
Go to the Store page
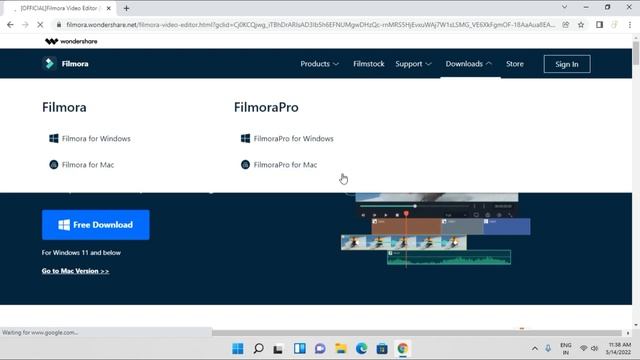point(515,64)
